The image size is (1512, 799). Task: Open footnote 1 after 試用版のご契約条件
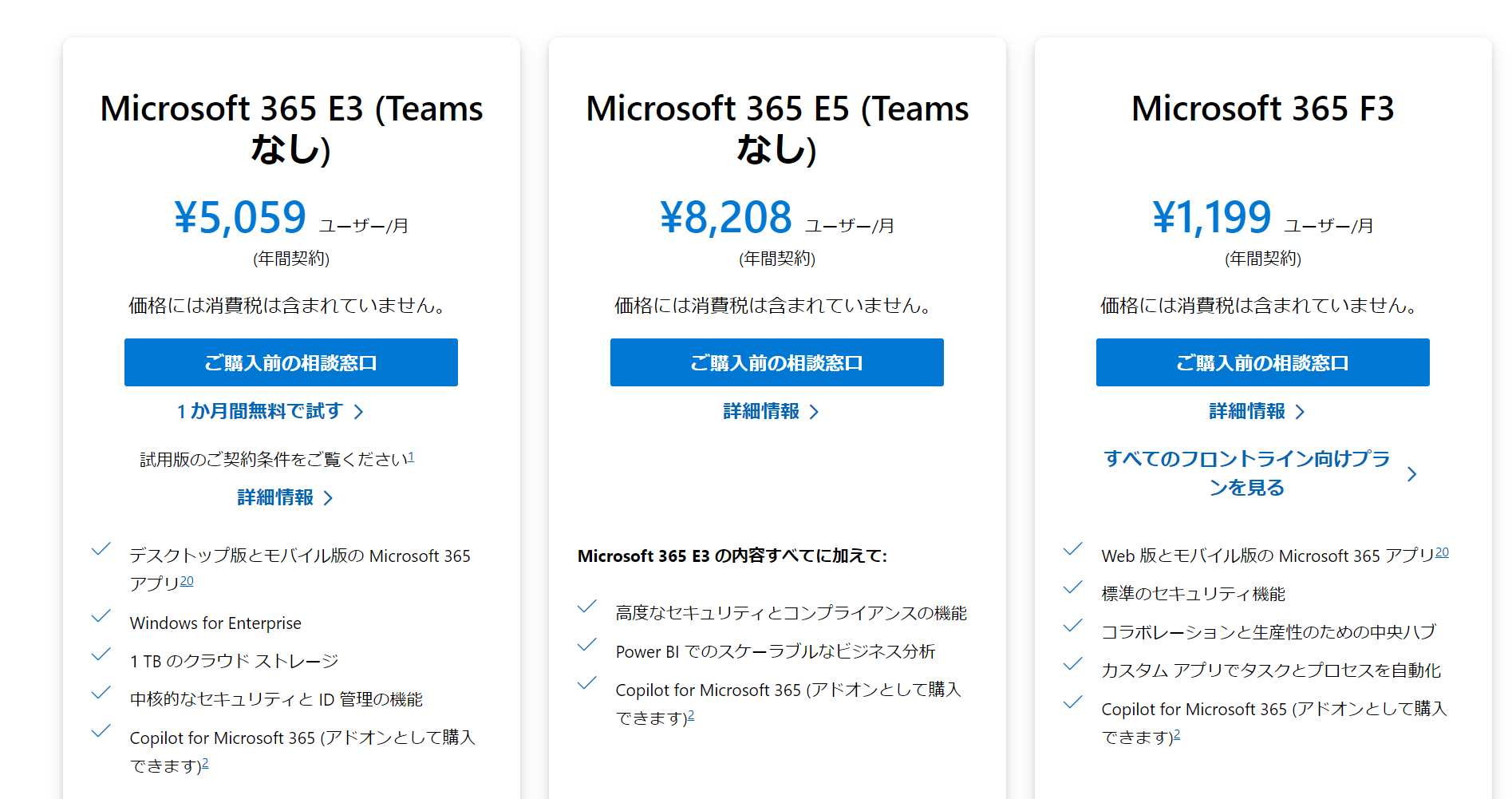(x=411, y=457)
